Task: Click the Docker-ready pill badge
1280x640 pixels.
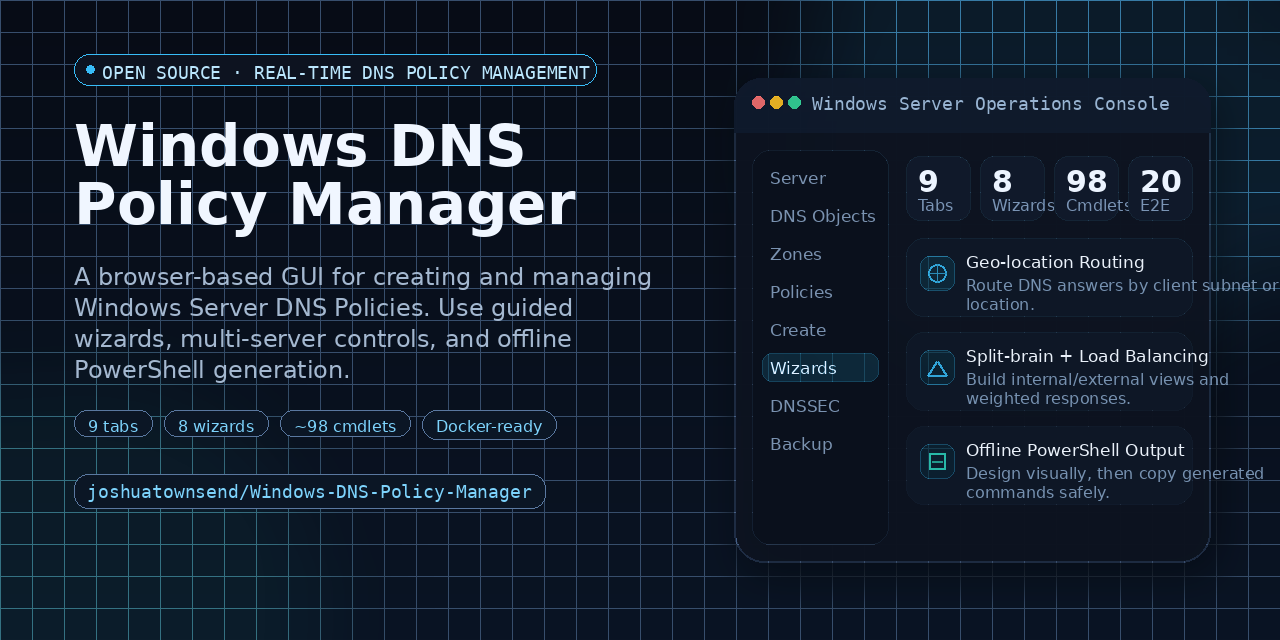Action: (489, 426)
